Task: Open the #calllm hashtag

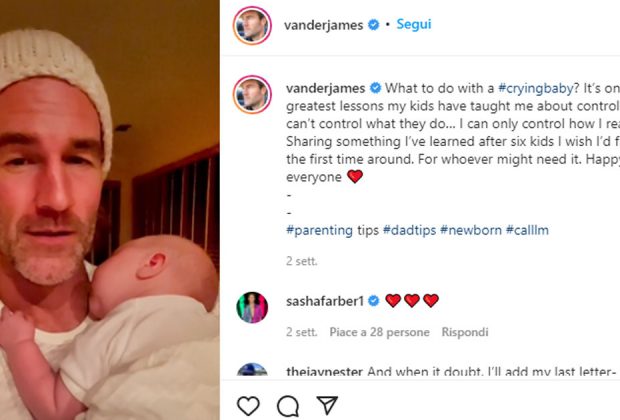Action: (x=527, y=230)
